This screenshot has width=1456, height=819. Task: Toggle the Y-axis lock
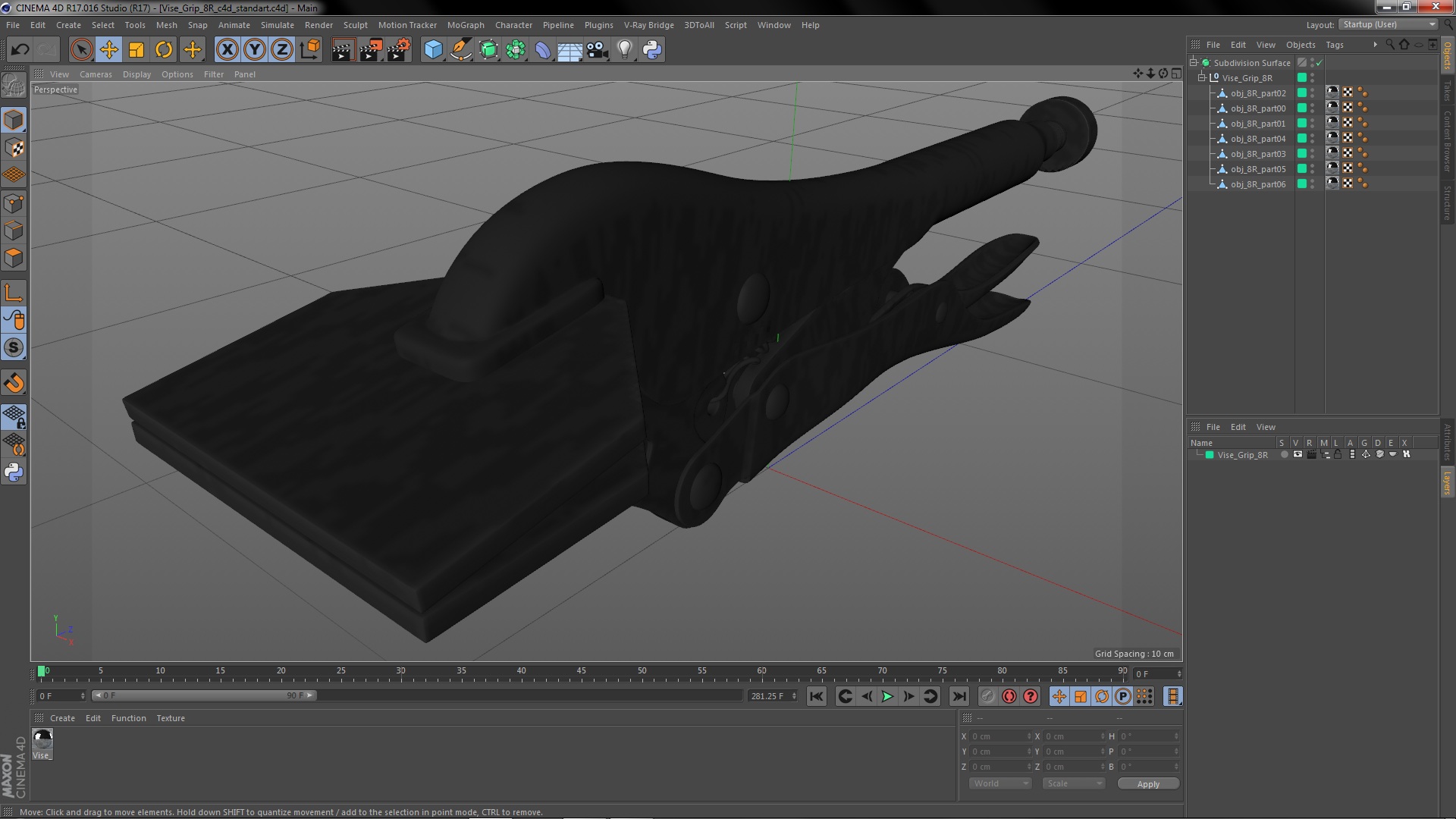coord(255,50)
